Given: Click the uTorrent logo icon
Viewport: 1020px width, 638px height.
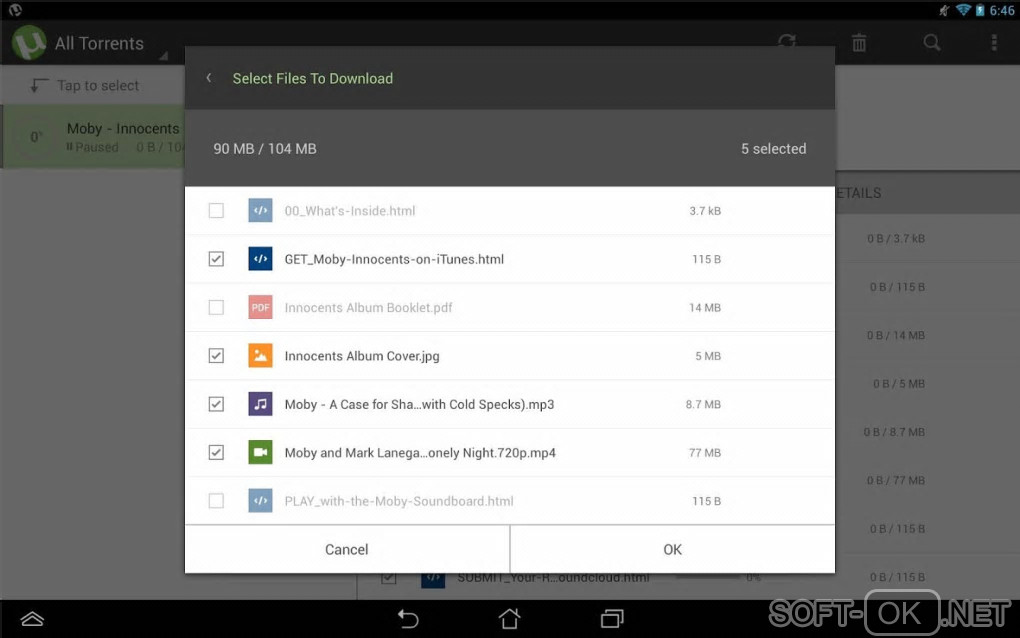Looking at the screenshot, I should pyautogui.click(x=29, y=43).
